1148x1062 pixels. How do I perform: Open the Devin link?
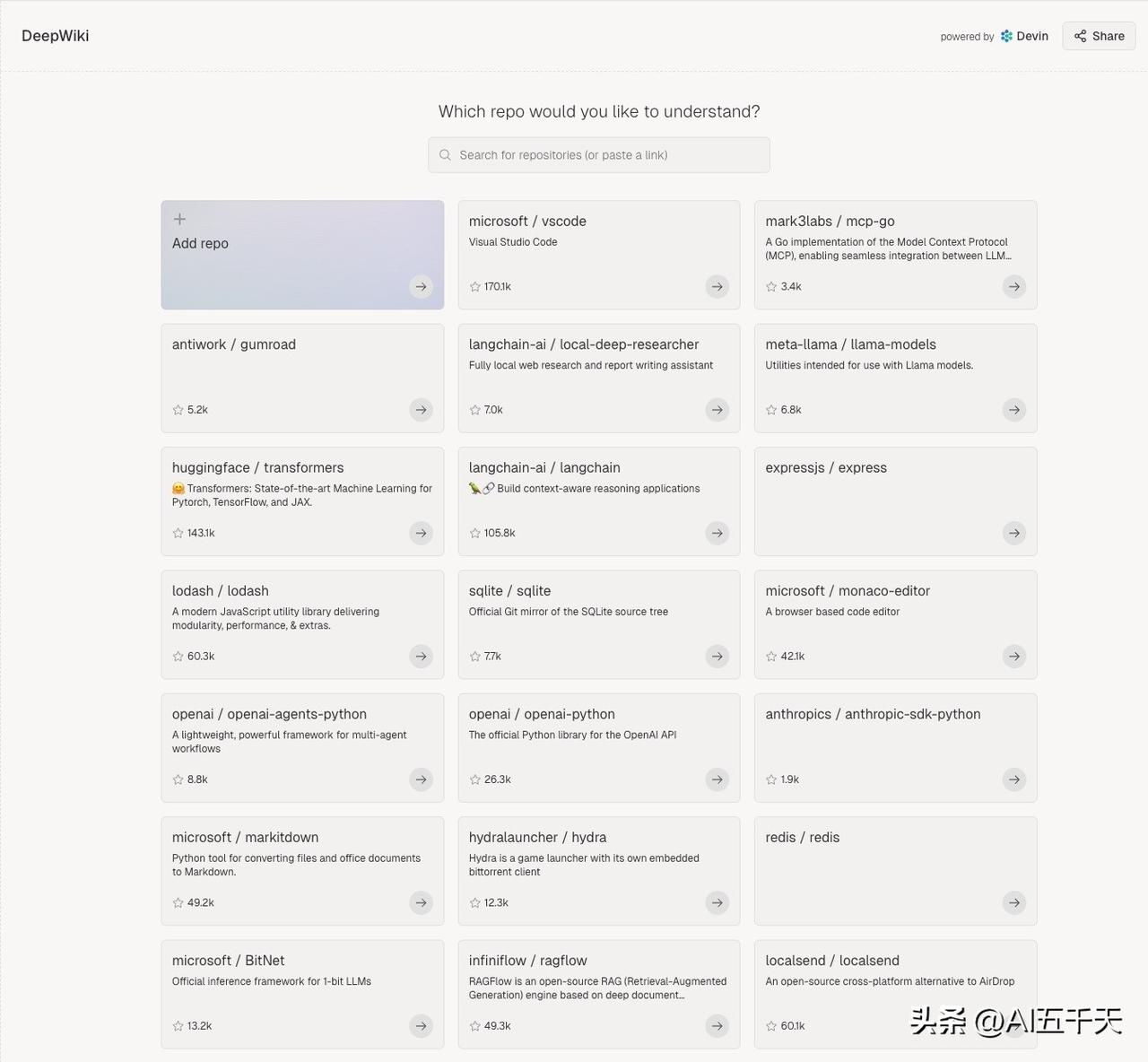coord(1024,36)
